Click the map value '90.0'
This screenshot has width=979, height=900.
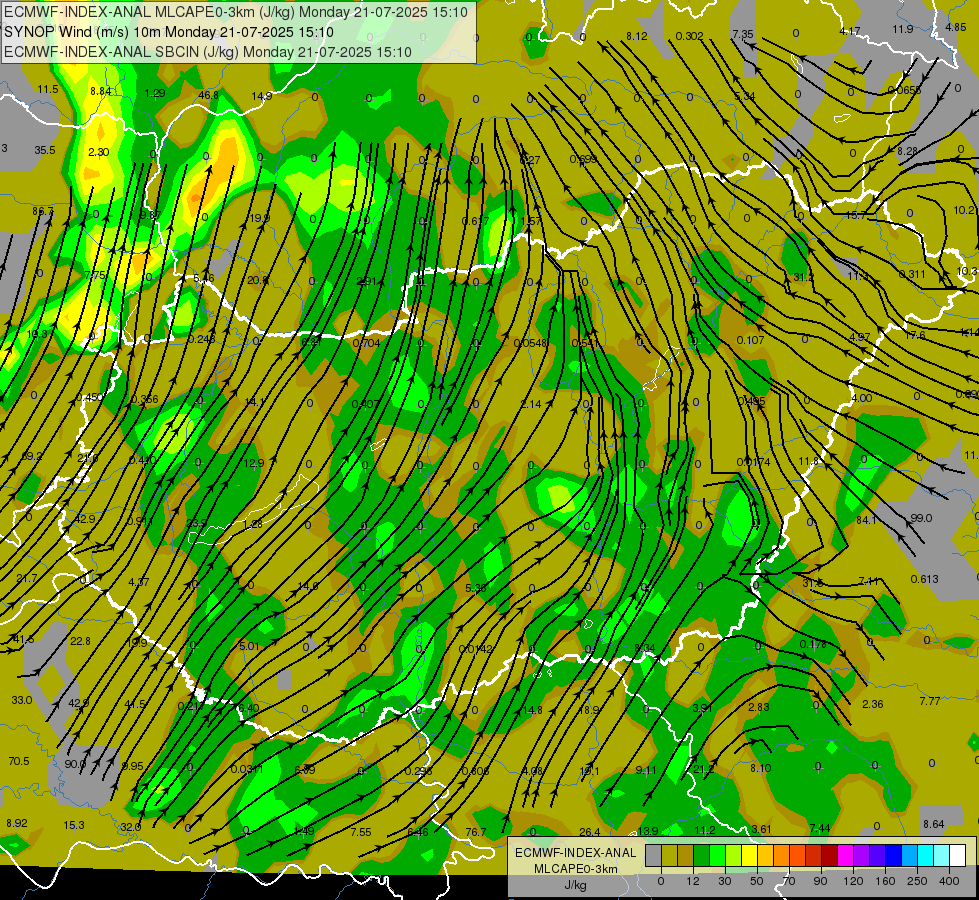tap(75, 764)
